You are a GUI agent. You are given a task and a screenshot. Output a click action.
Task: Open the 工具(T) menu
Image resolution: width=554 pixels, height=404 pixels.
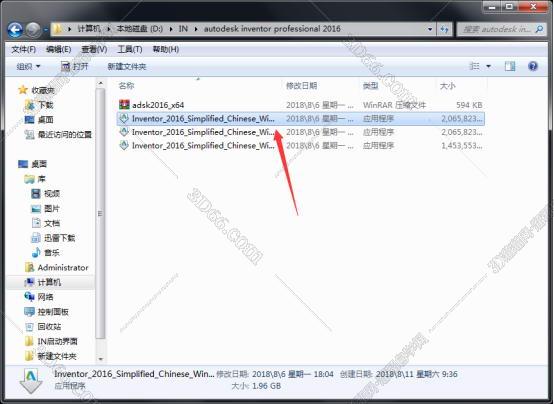pos(130,49)
